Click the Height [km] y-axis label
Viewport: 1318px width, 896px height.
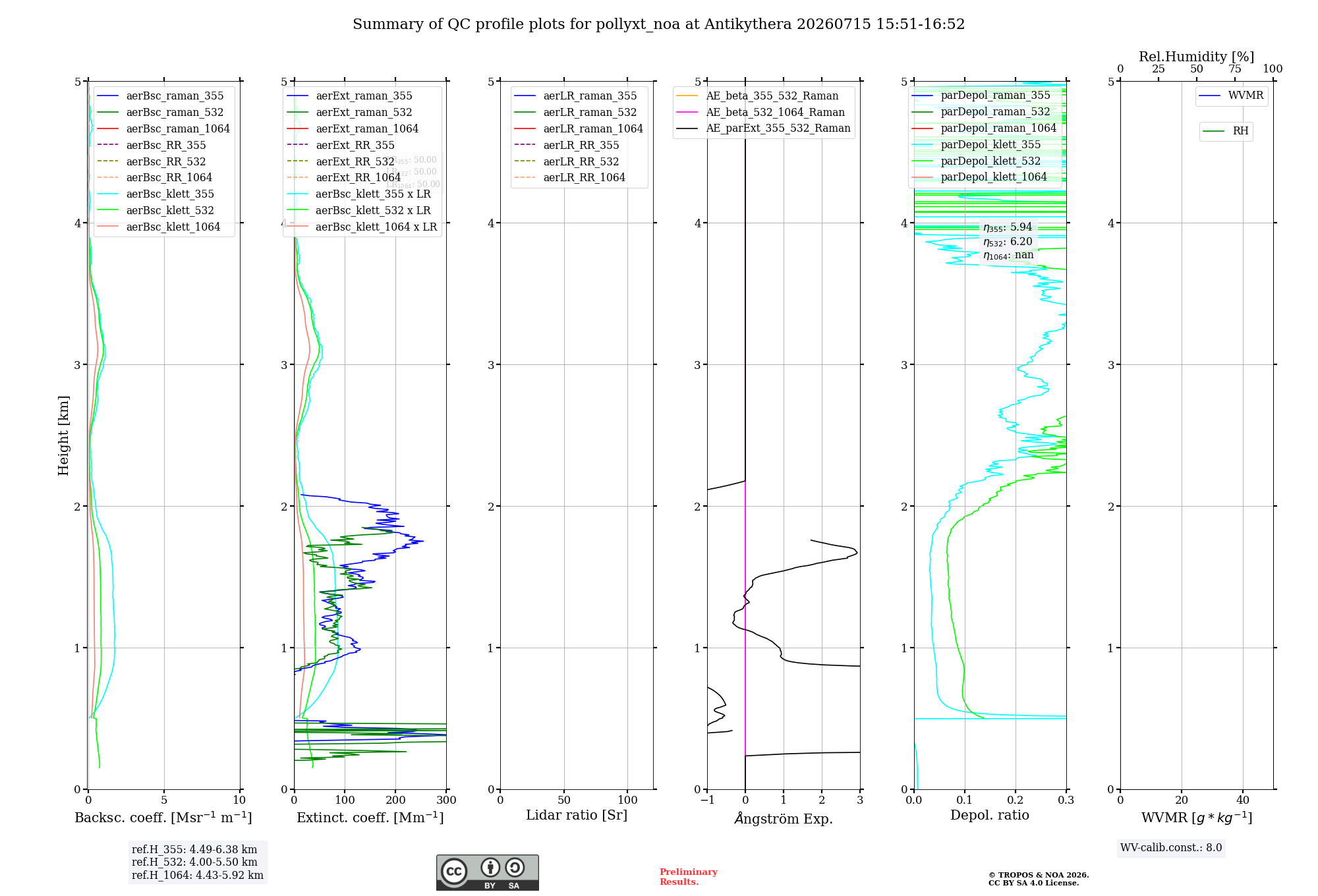click(63, 435)
